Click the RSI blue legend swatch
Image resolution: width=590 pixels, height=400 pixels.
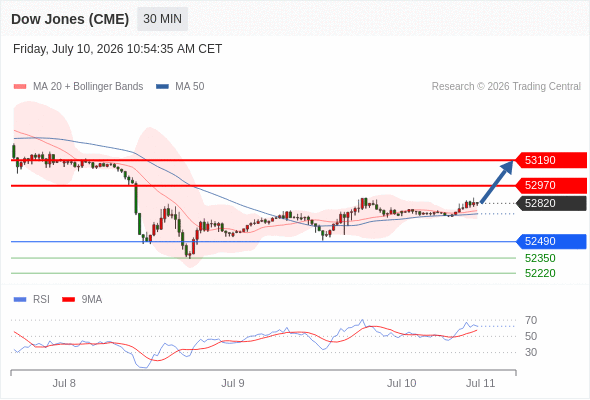[x=20, y=300]
